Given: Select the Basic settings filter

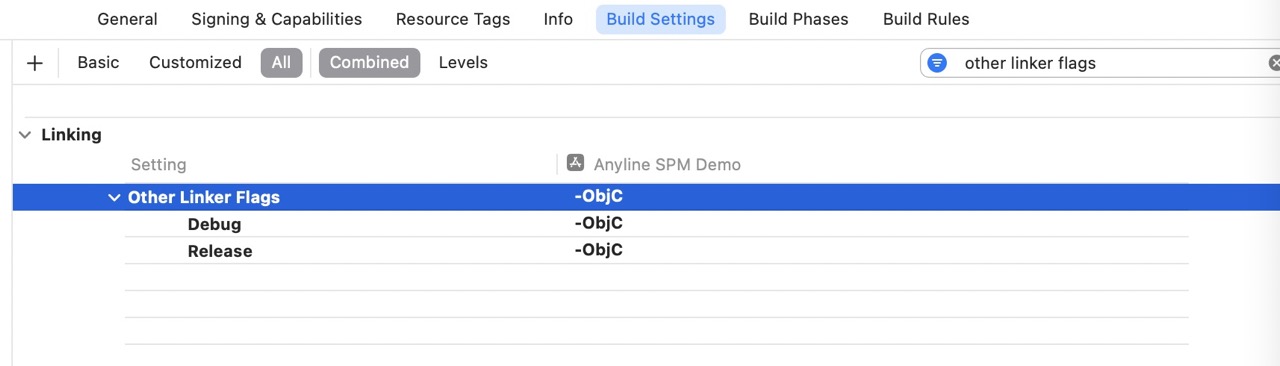Looking at the screenshot, I should tap(98, 63).
